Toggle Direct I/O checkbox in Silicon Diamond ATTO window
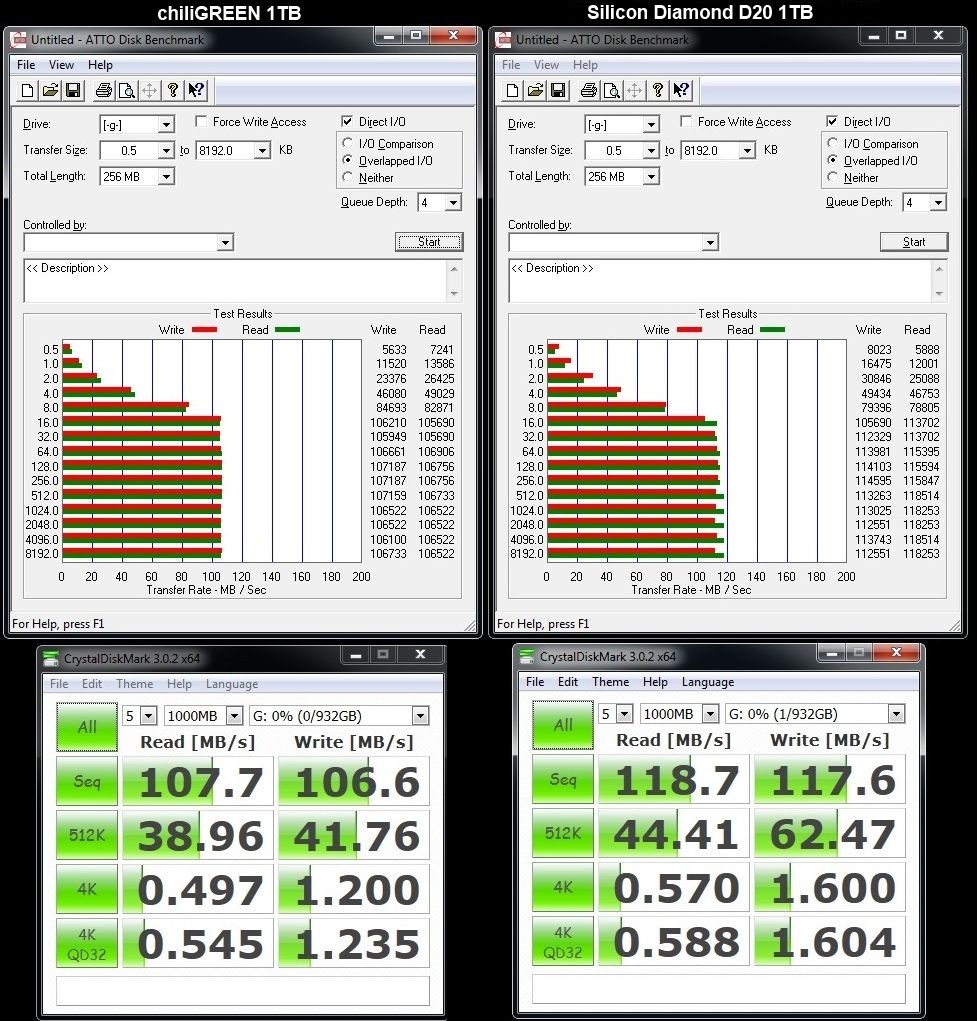977x1021 pixels. 832,122
